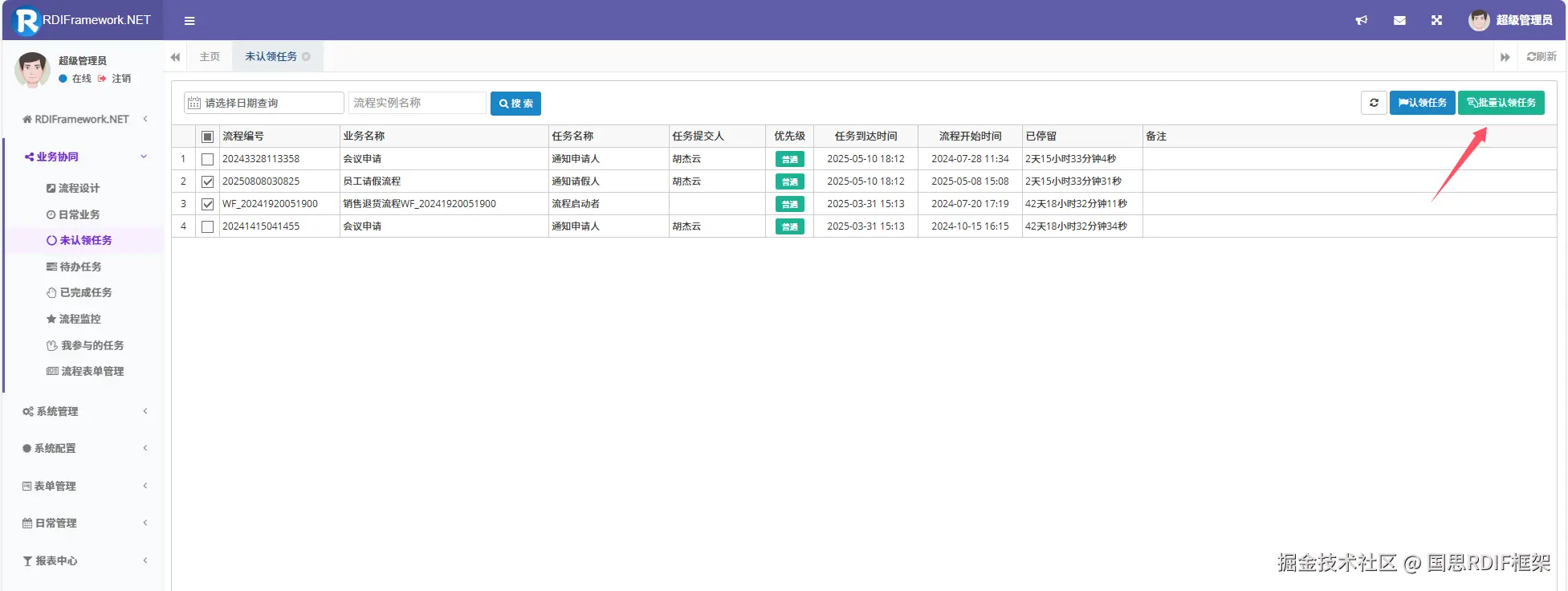Viewport: 1568px width, 591px height.
Task: Open 我参与的任务 in the sidebar
Action: point(85,345)
